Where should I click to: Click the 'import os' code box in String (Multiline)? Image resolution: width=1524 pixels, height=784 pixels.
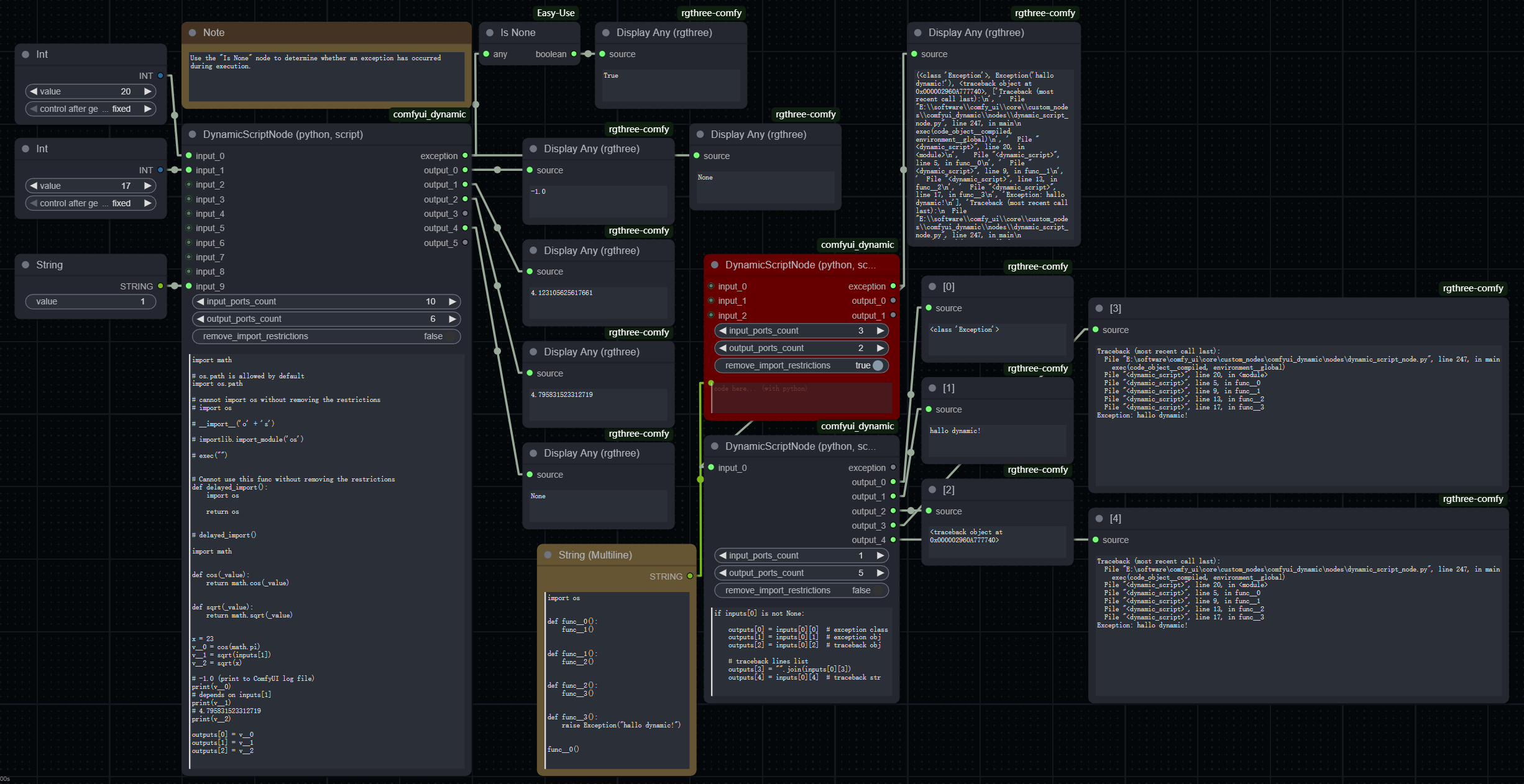point(617,680)
